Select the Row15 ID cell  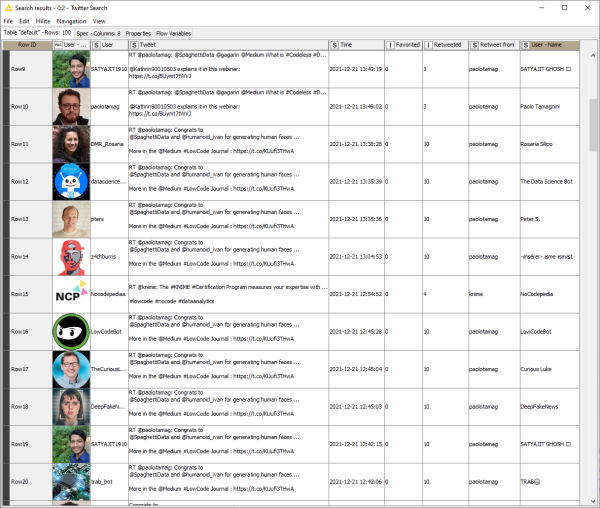pyautogui.click(x=31, y=294)
